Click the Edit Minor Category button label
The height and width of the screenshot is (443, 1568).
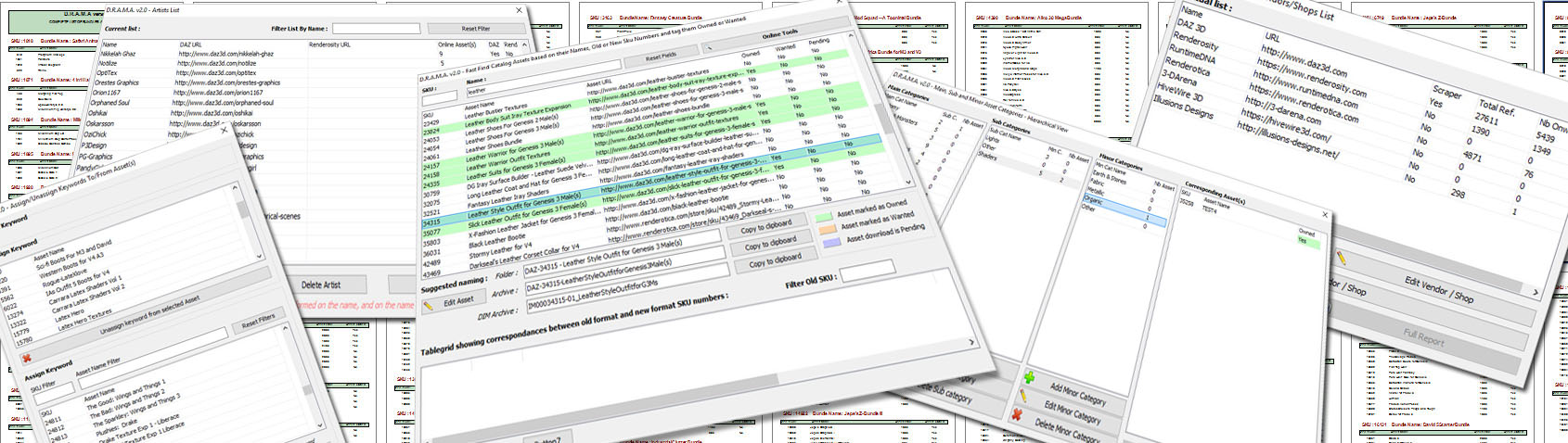coord(1073,412)
